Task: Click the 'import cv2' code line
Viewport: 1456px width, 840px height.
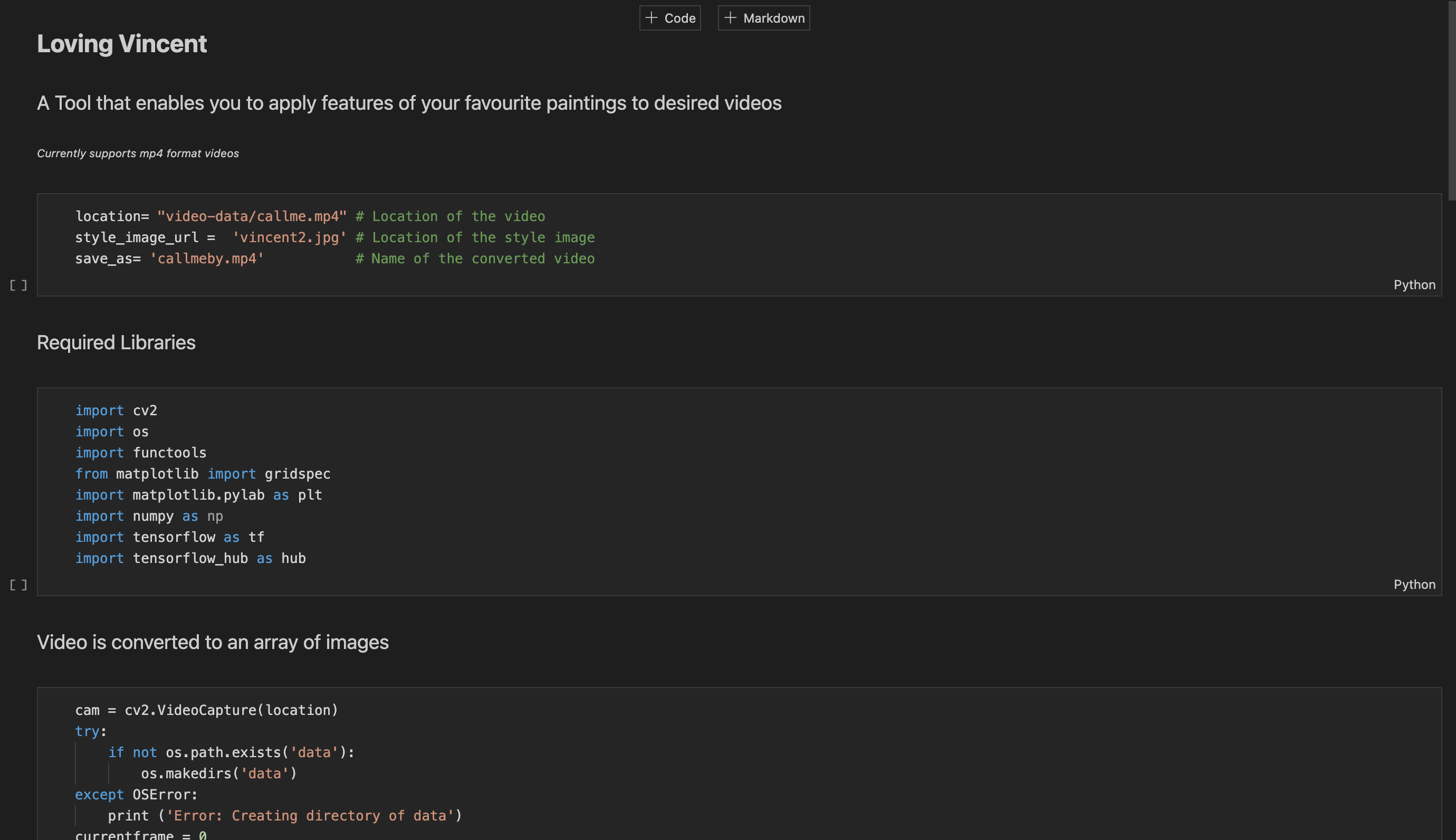Action: [116, 410]
